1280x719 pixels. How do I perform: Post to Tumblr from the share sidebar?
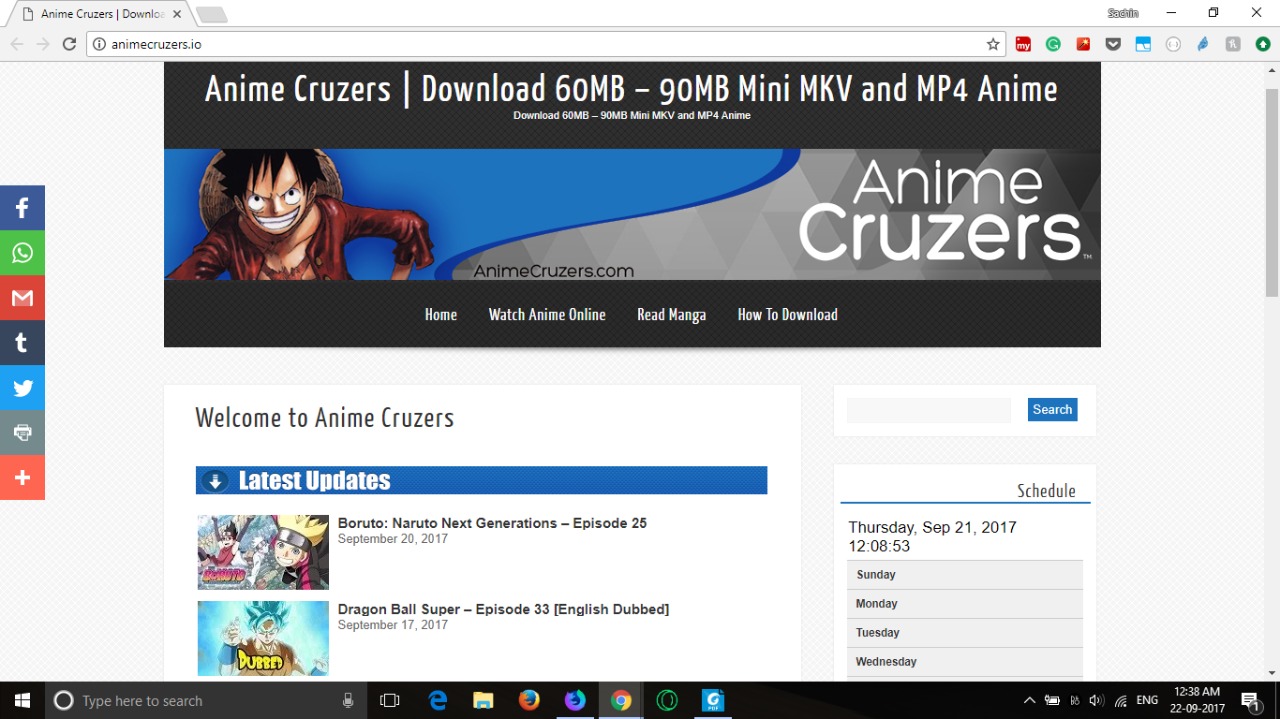tap(22, 343)
